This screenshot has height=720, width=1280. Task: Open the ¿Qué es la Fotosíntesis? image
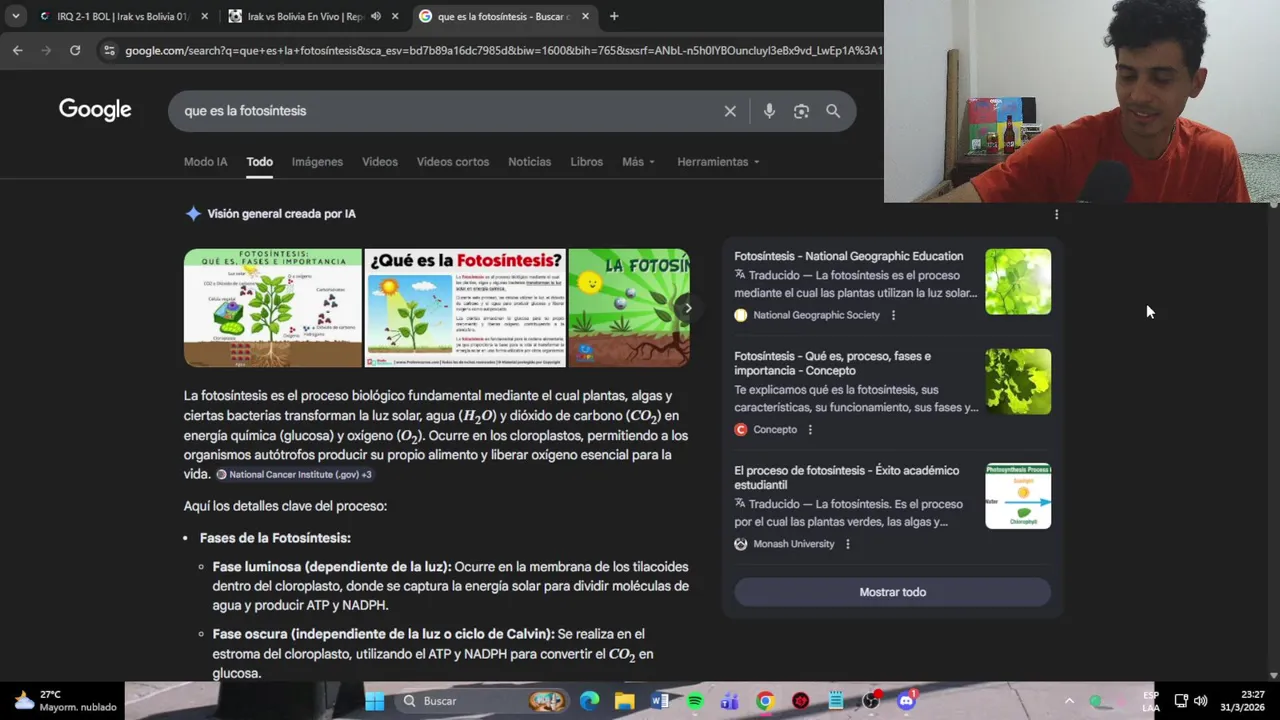pyautogui.click(x=465, y=308)
